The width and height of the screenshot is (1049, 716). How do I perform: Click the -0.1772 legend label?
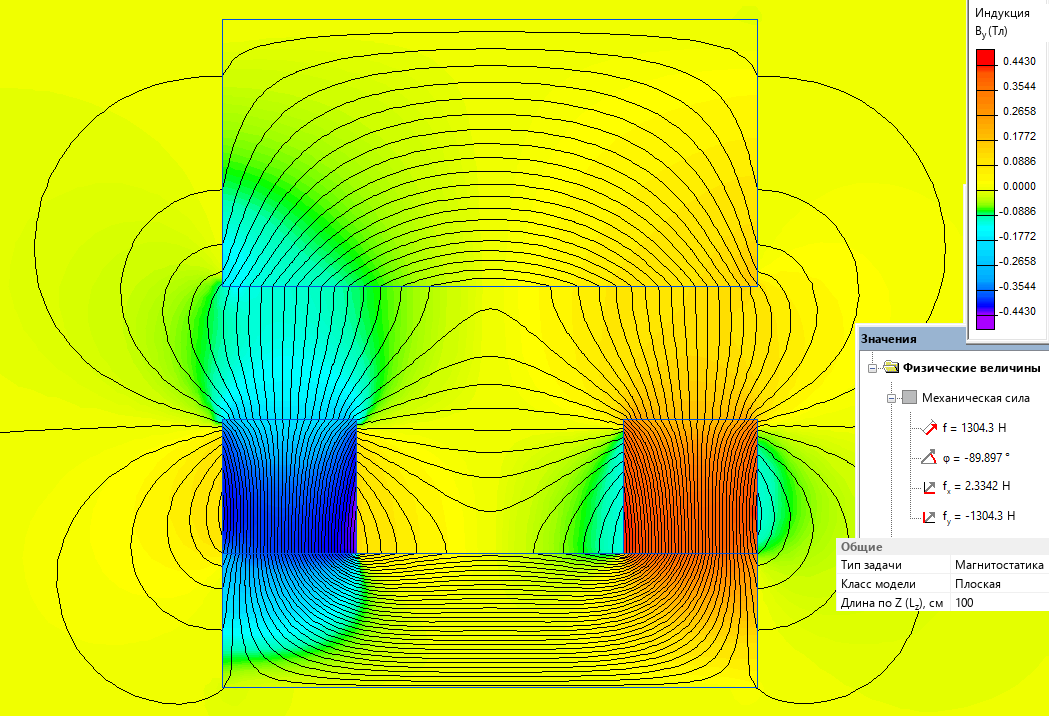pos(1018,236)
